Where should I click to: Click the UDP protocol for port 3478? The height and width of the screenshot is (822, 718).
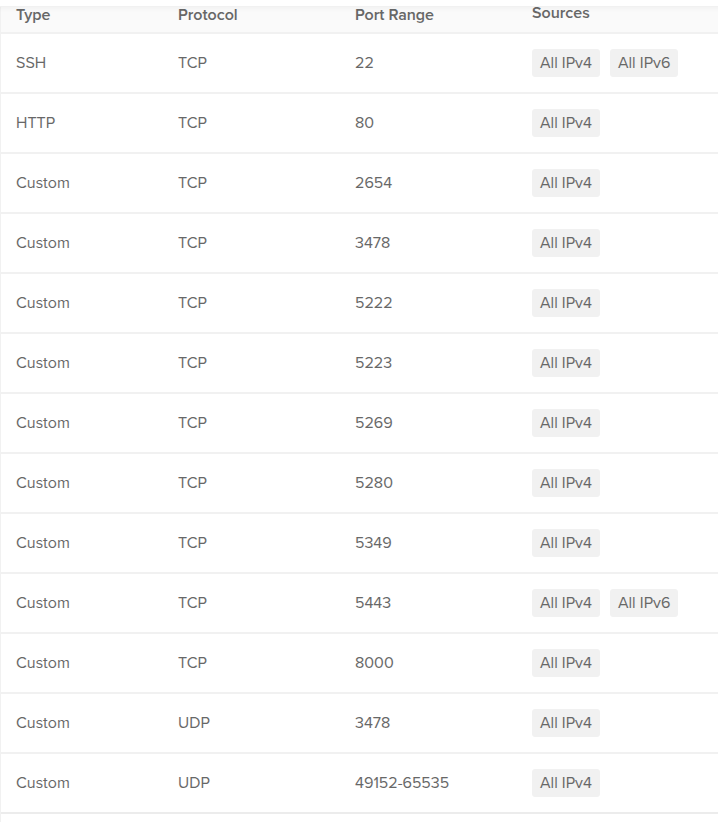point(194,723)
